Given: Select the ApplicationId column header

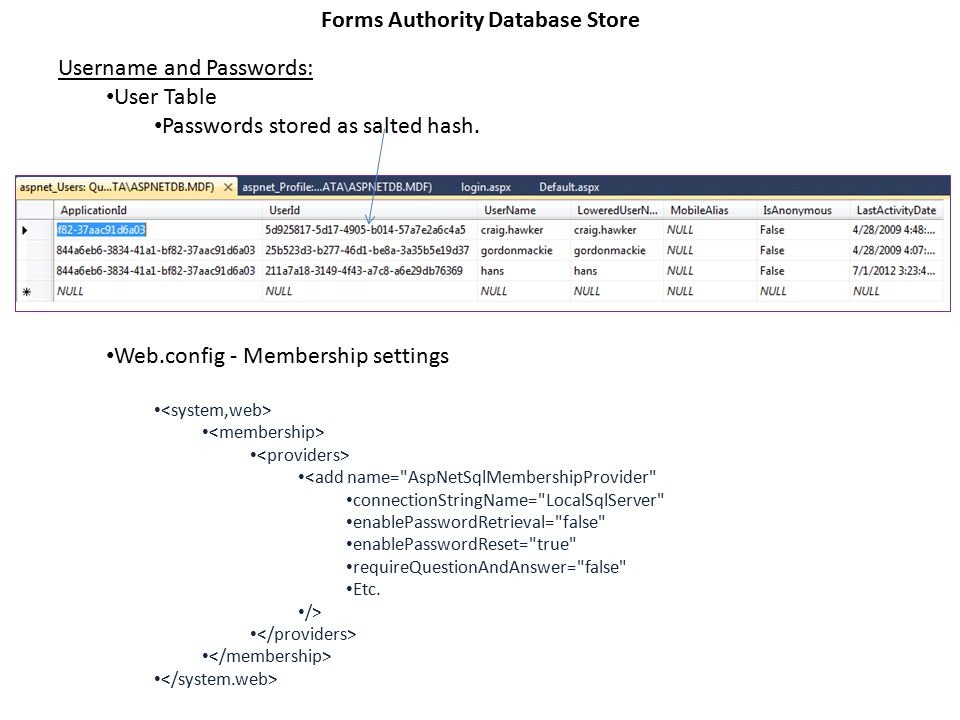Looking at the screenshot, I should coord(158,210).
